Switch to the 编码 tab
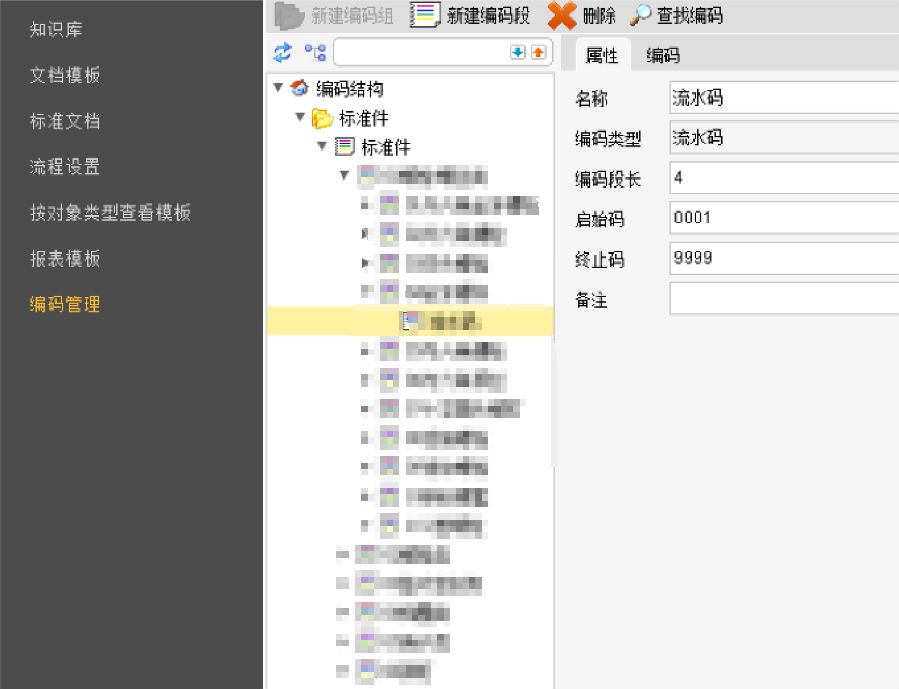The image size is (899, 689). (x=663, y=56)
